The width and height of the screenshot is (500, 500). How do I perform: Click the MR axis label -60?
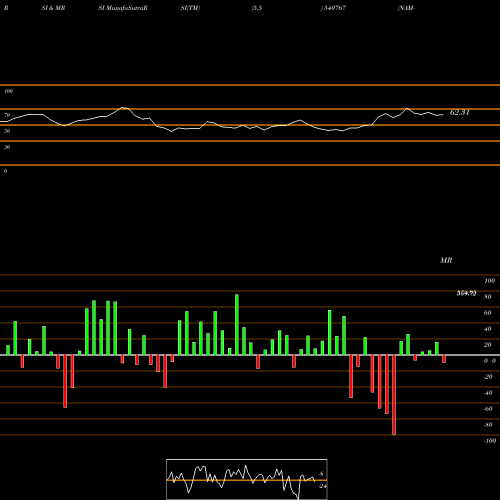(488, 409)
